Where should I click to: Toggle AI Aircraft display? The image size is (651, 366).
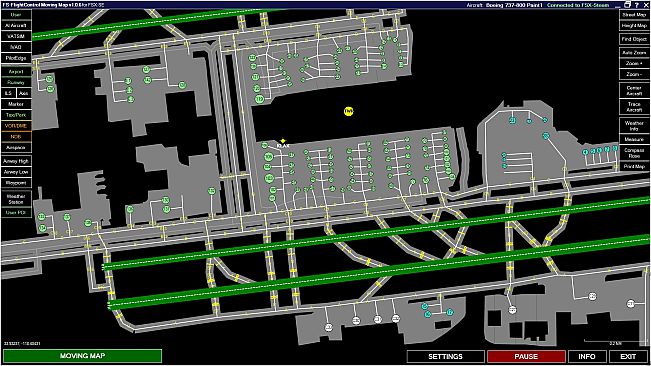16,25
